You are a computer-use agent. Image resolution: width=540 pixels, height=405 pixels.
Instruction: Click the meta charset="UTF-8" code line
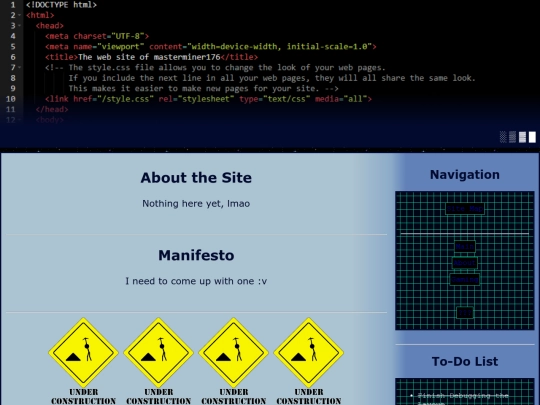coord(97,36)
